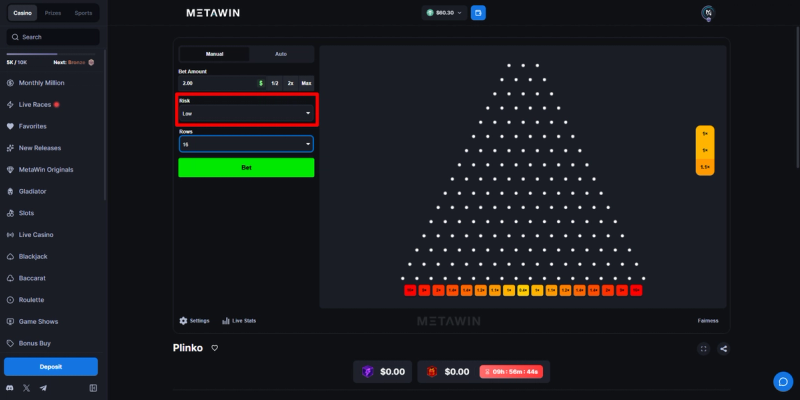Click the blue Deposit button
Viewport: 800px width, 400px height.
[51, 367]
